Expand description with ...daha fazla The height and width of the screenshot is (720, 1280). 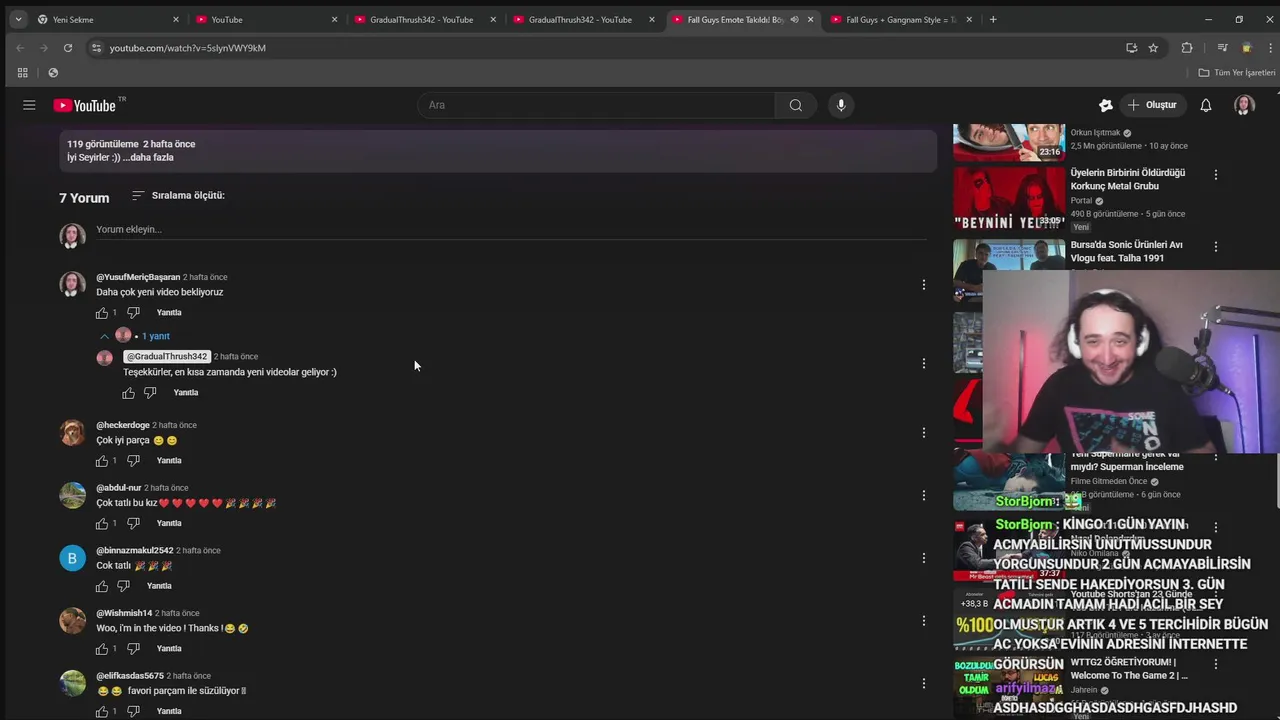(x=148, y=158)
